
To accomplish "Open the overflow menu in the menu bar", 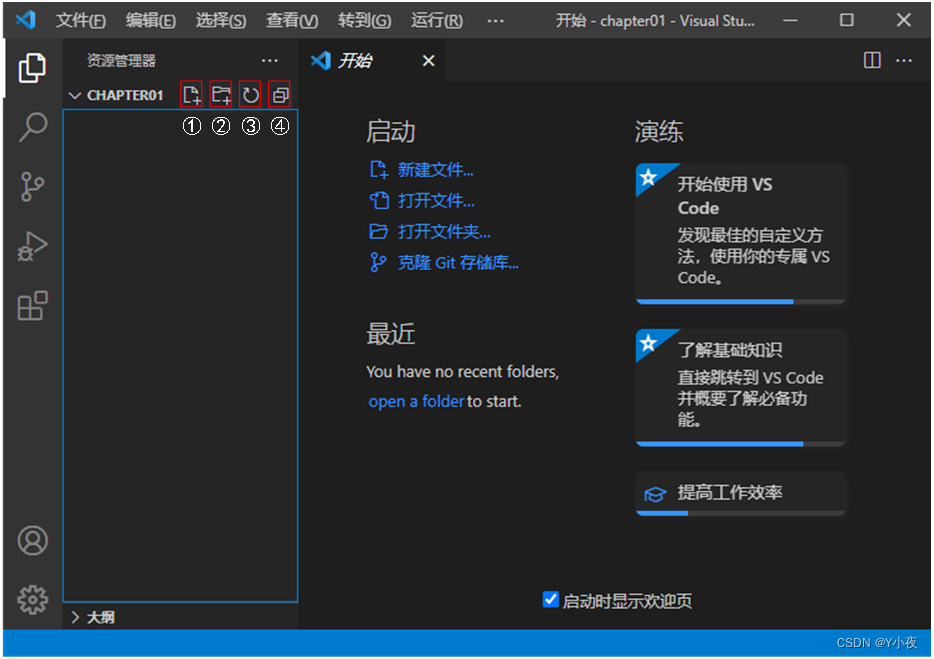I will 495,20.
